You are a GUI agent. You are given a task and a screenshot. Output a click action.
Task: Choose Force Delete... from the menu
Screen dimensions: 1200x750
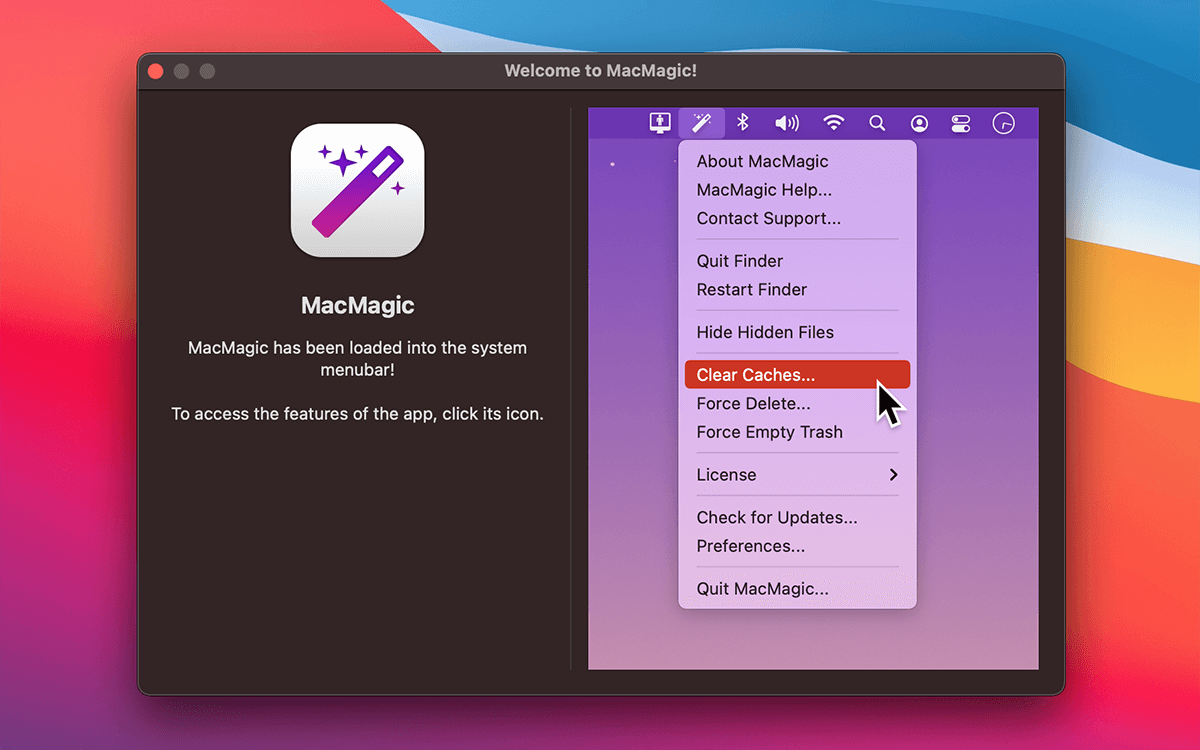pos(753,404)
